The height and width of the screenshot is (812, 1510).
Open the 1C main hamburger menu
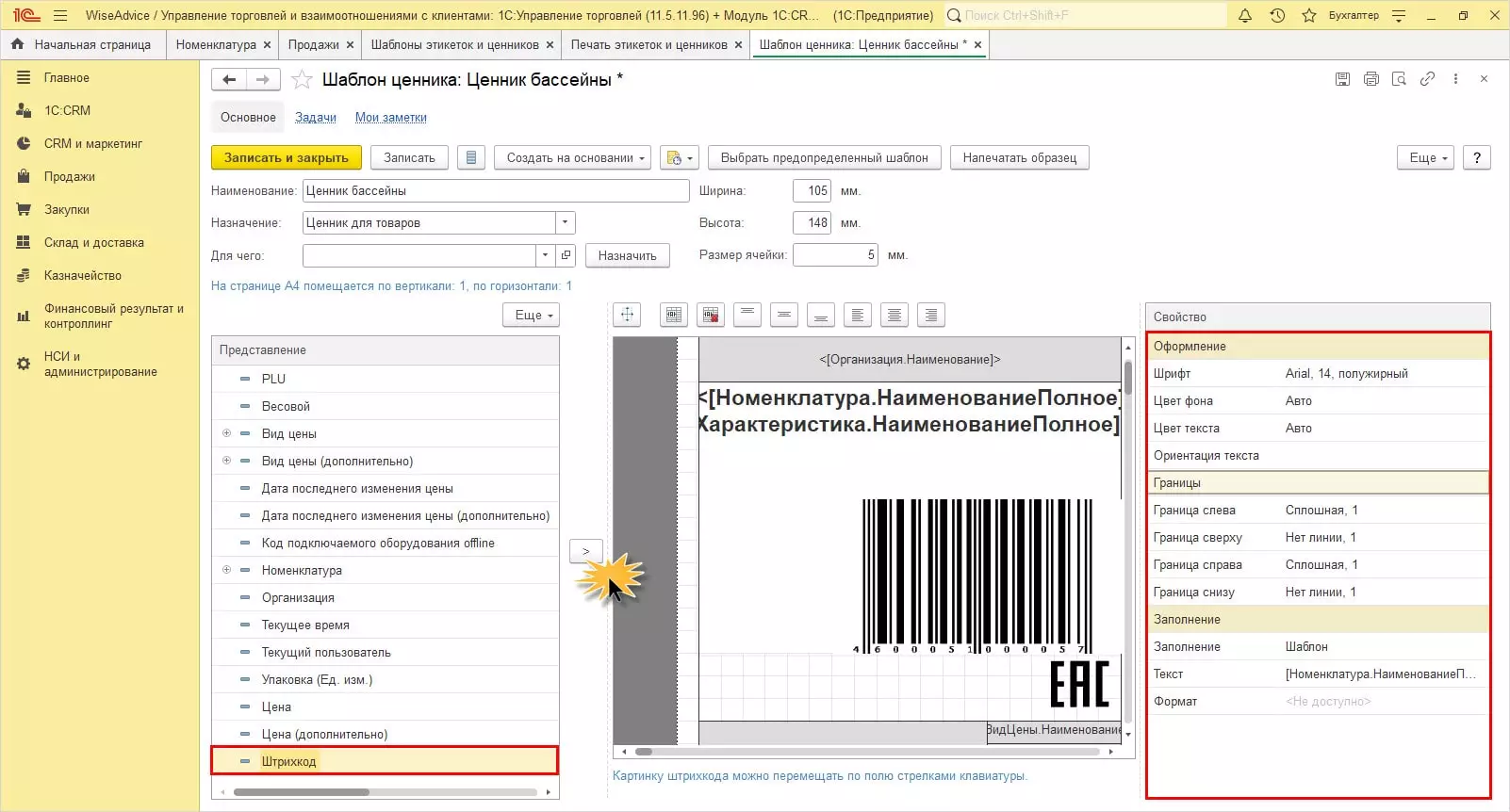(60, 15)
